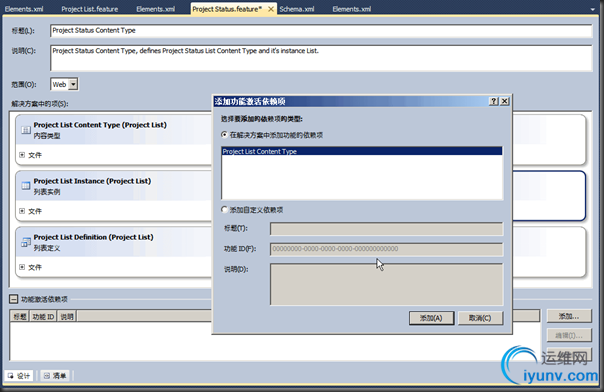Click the dialog description (D) text area
604x392 pixels.
click(x=386, y=284)
